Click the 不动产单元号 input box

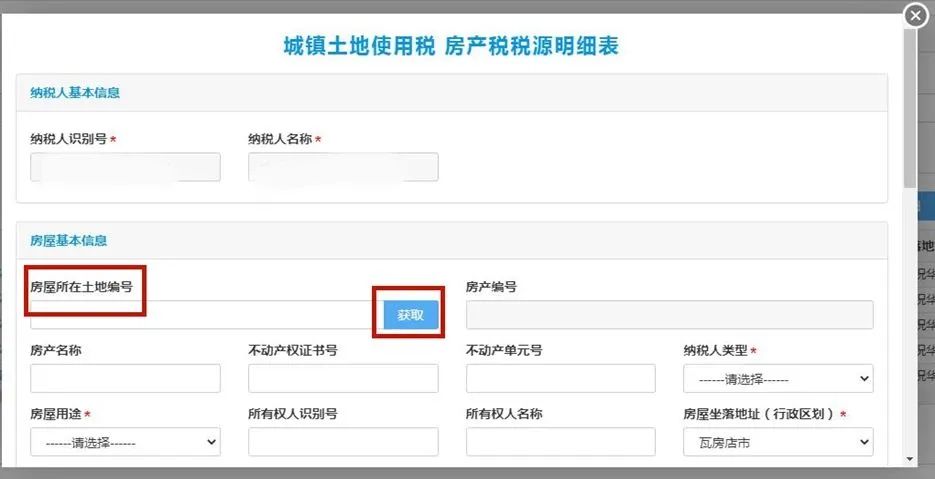coord(561,378)
